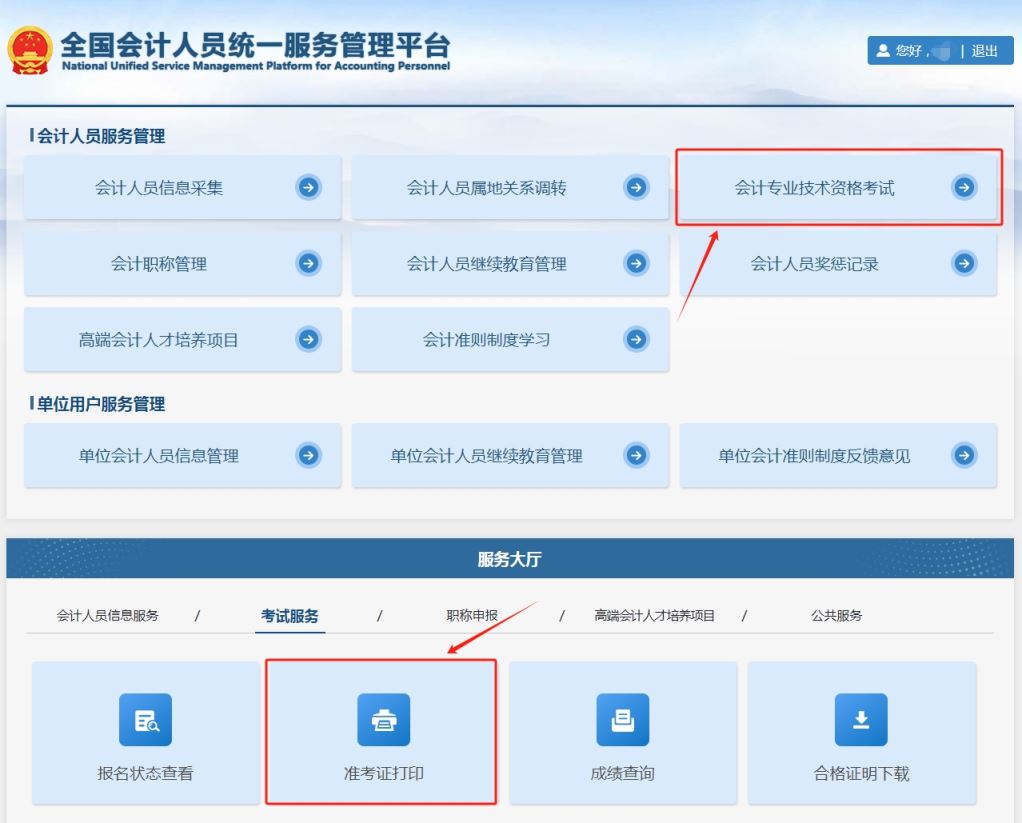The image size is (1022, 823).
Task: Click the arrow icon on 会计准则制度学习
Action: pos(637,339)
